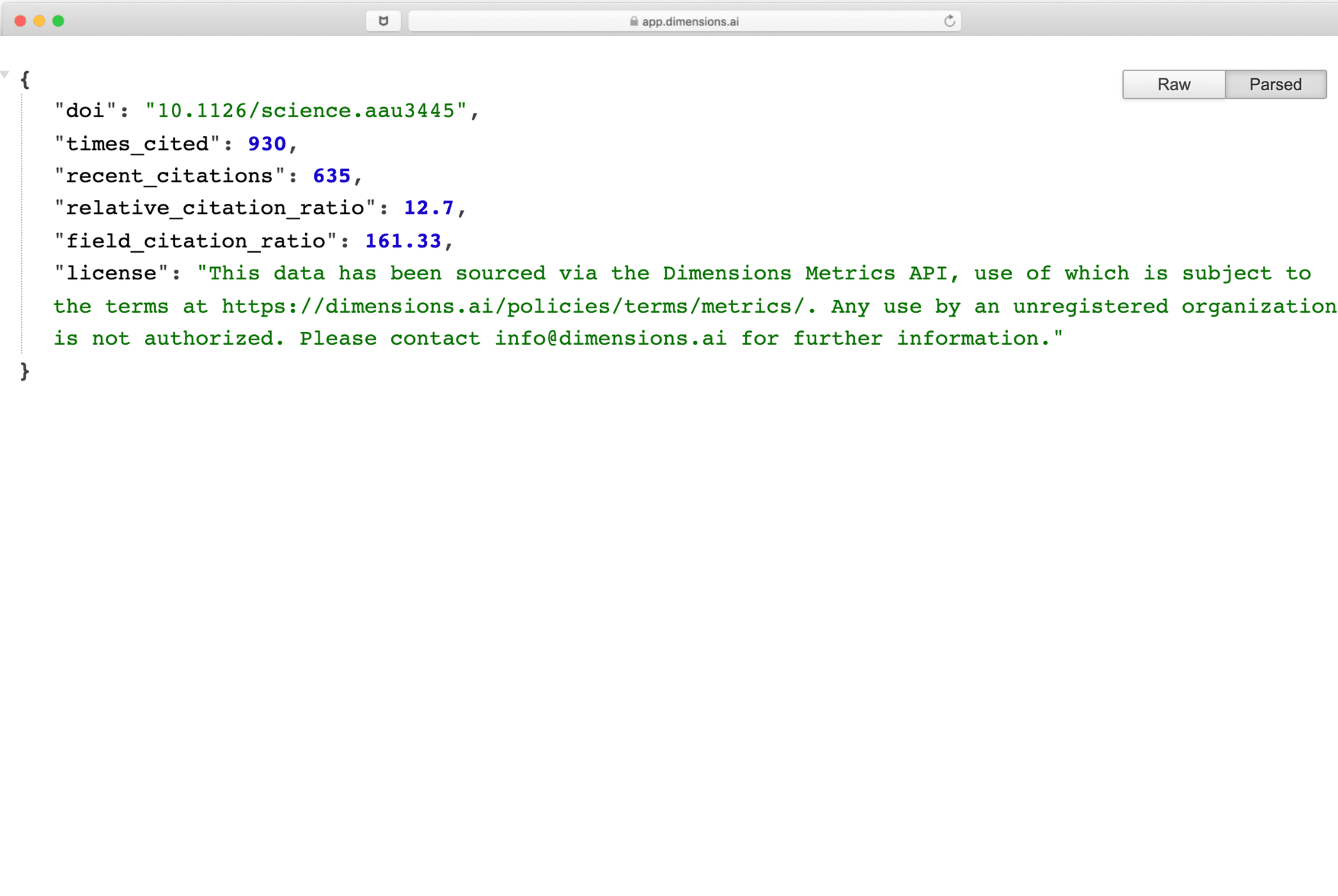Click the green fullscreen window button
1338x896 pixels.
[x=58, y=21]
